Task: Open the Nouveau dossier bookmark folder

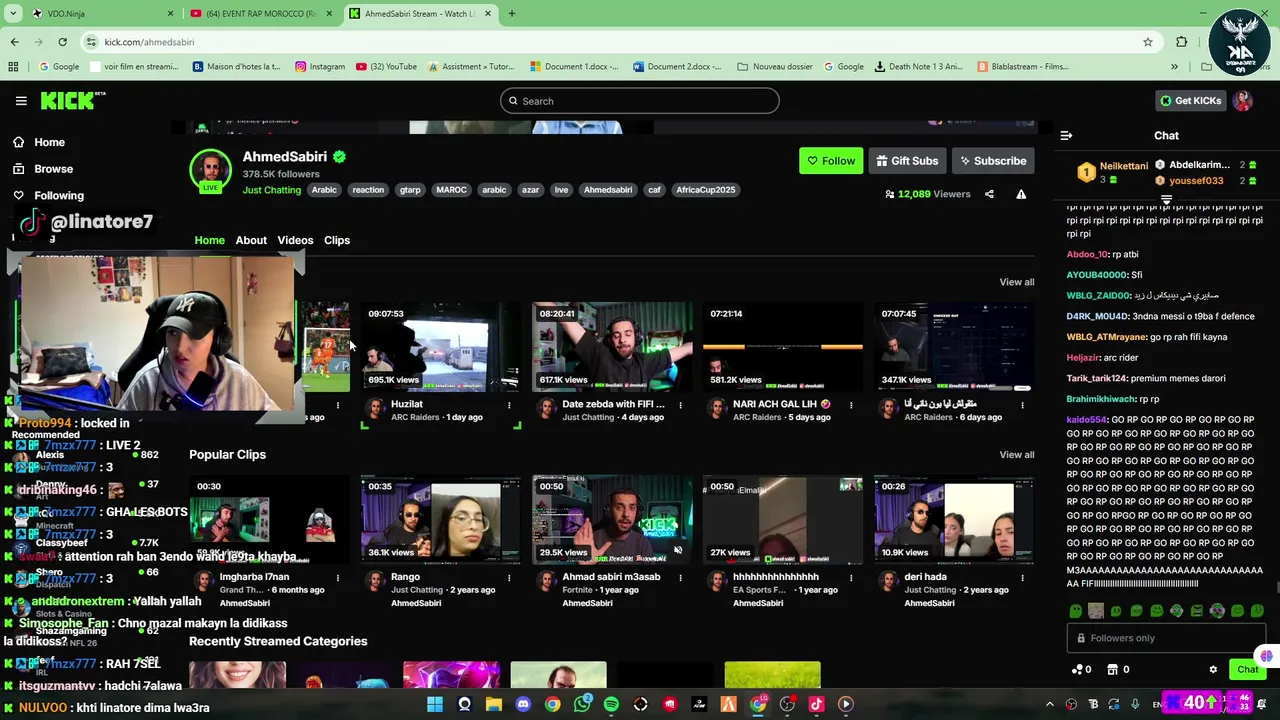Action: 775,67
